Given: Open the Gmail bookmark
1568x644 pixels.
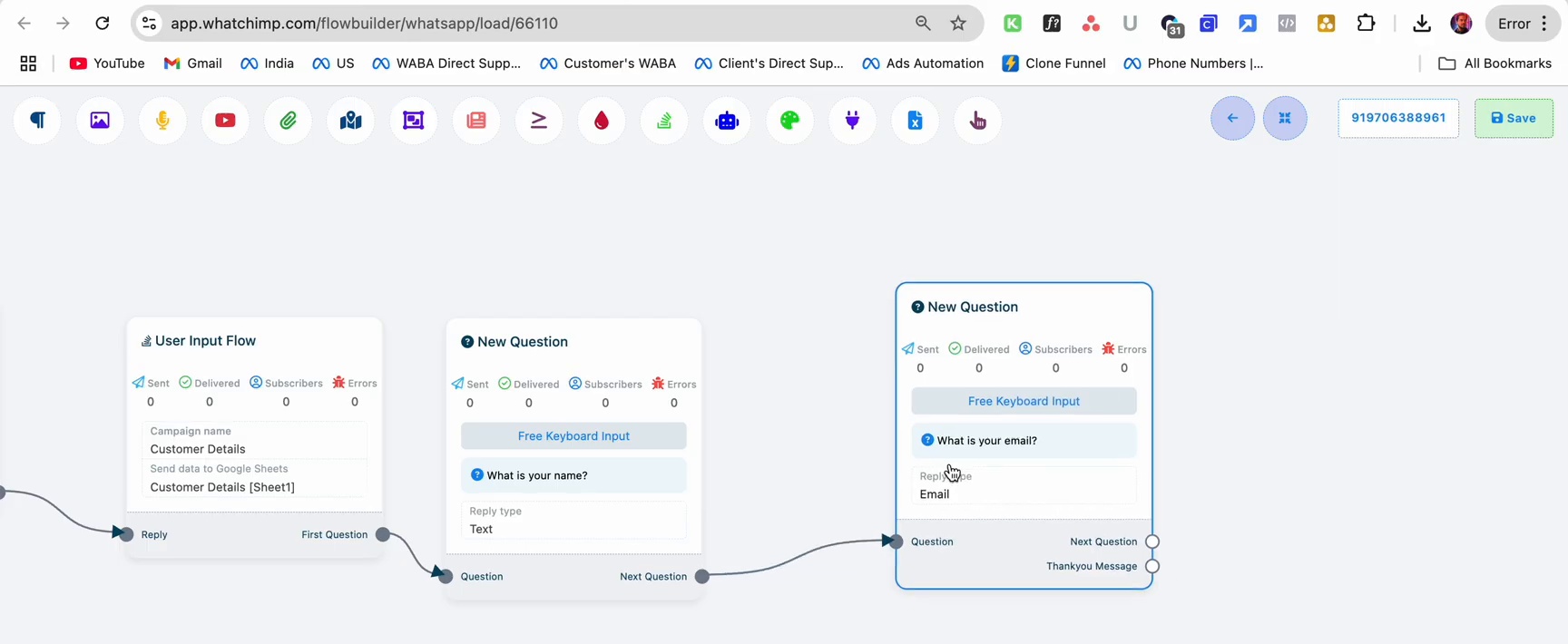Looking at the screenshot, I should coord(192,63).
